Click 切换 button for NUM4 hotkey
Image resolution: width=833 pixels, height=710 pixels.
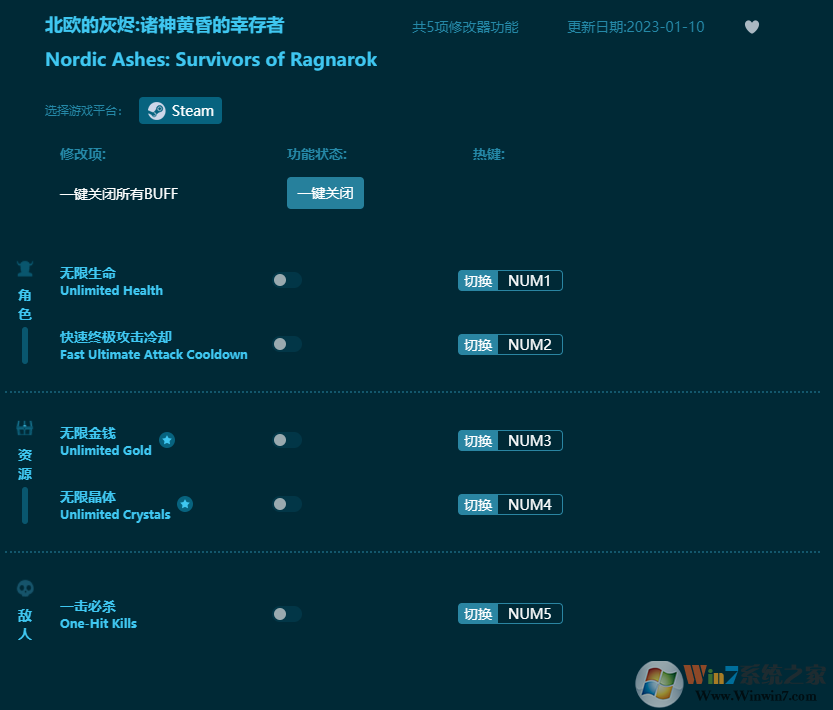(478, 504)
